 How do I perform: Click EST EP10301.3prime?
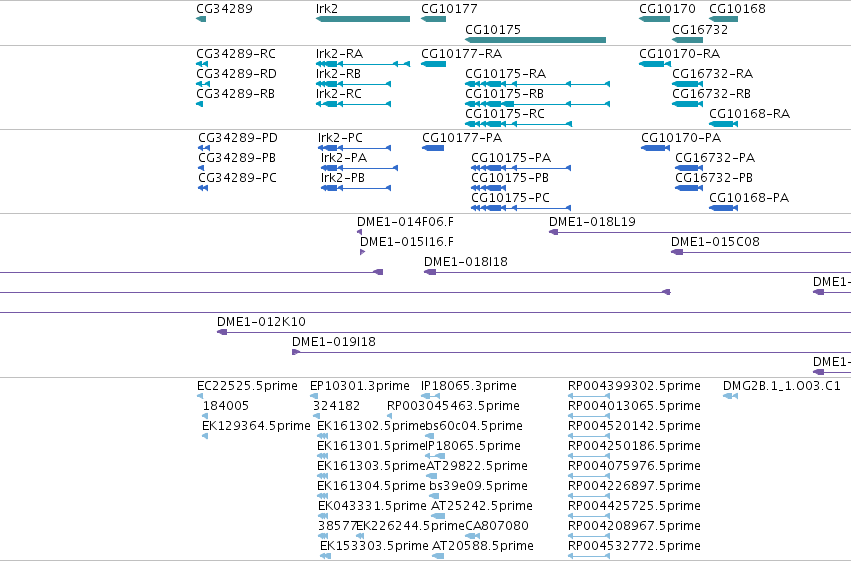360,386
